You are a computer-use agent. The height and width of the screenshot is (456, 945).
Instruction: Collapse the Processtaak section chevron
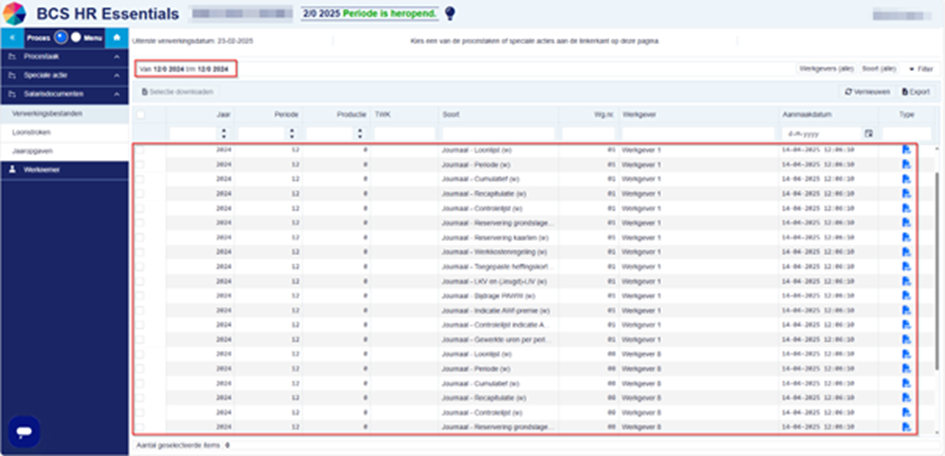pos(117,57)
